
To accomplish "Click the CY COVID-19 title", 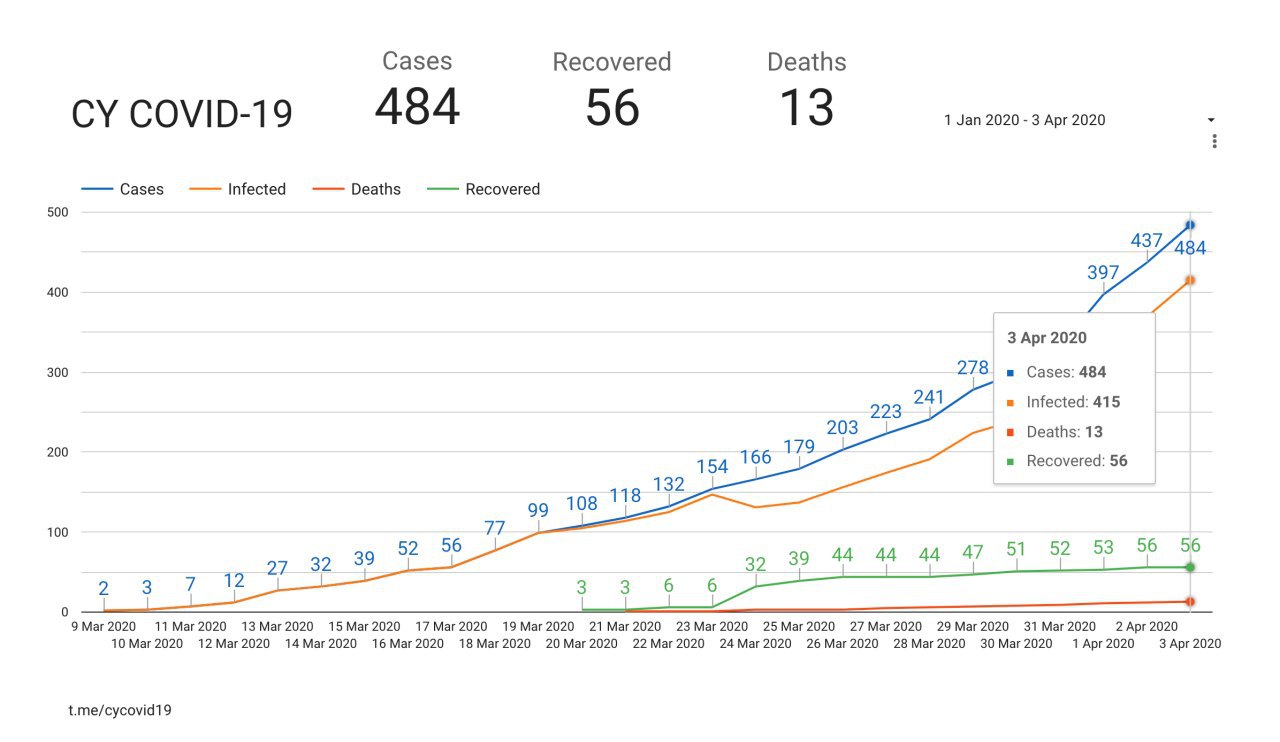I will pyautogui.click(x=182, y=115).
